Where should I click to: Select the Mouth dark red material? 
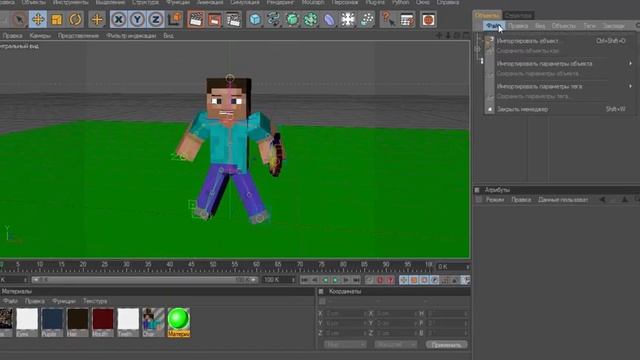pos(103,322)
